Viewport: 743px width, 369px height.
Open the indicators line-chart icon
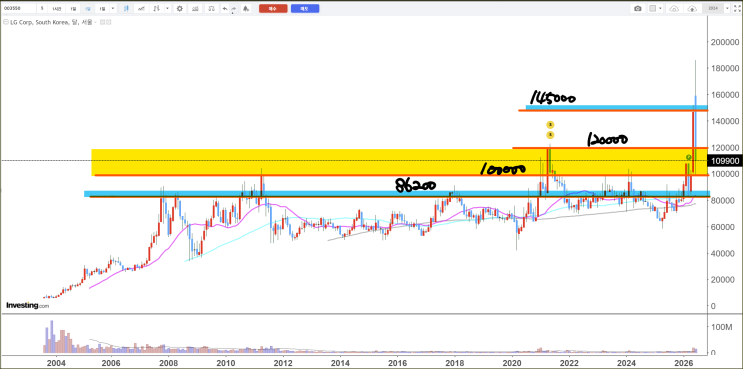pyautogui.click(x=141, y=9)
